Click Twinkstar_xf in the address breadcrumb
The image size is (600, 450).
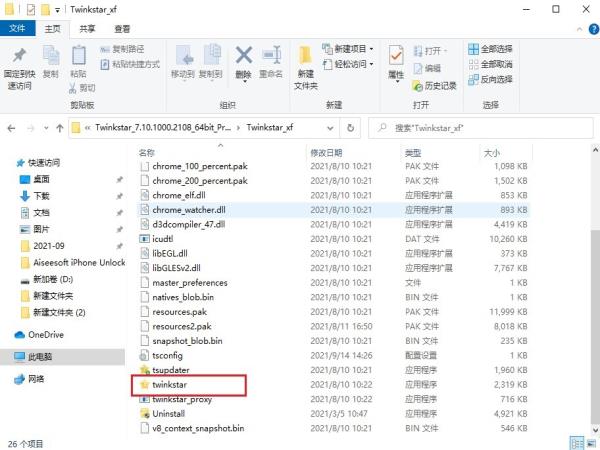(270, 127)
